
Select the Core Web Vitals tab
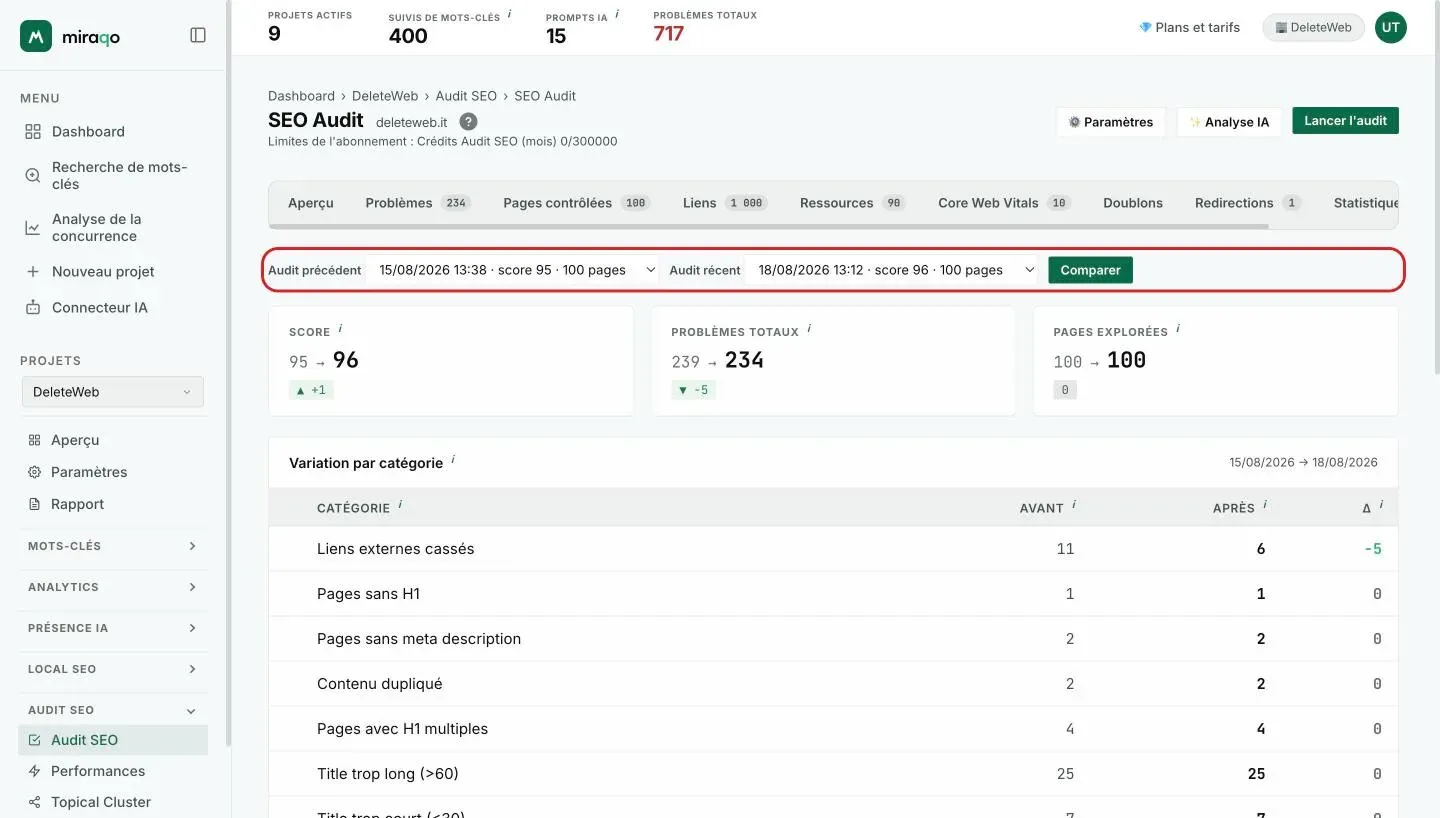pyautogui.click(x=1004, y=203)
